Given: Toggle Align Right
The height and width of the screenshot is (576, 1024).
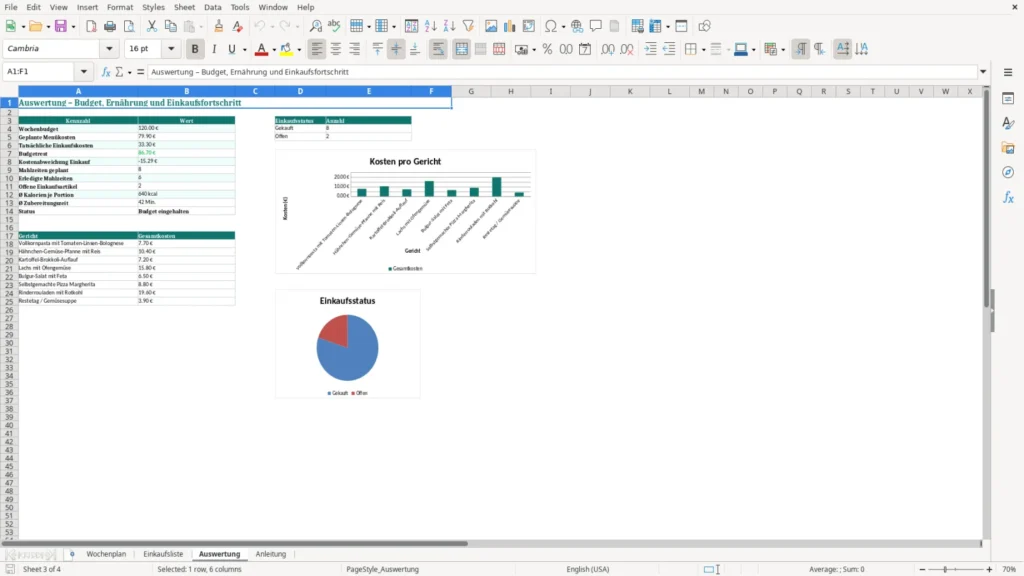Looking at the screenshot, I should click(x=355, y=49).
